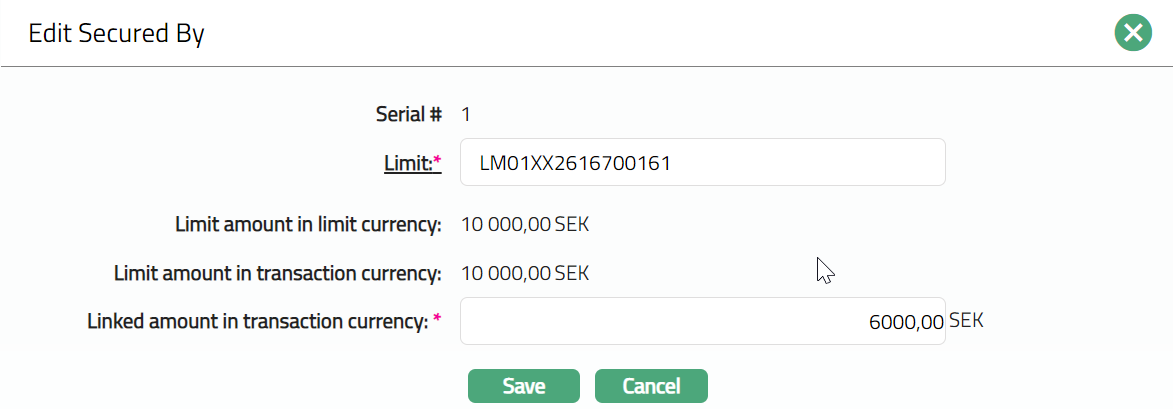Image resolution: width=1173 pixels, height=409 pixels.
Task: Click SEK beside the transaction currency limit amount
Action: coord(572,272)
